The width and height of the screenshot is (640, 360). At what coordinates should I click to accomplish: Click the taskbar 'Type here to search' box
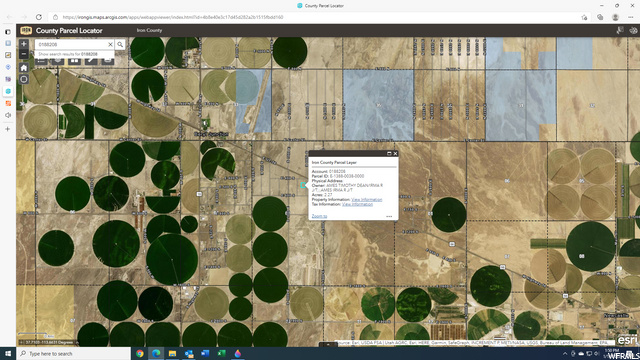pos(73,353)
